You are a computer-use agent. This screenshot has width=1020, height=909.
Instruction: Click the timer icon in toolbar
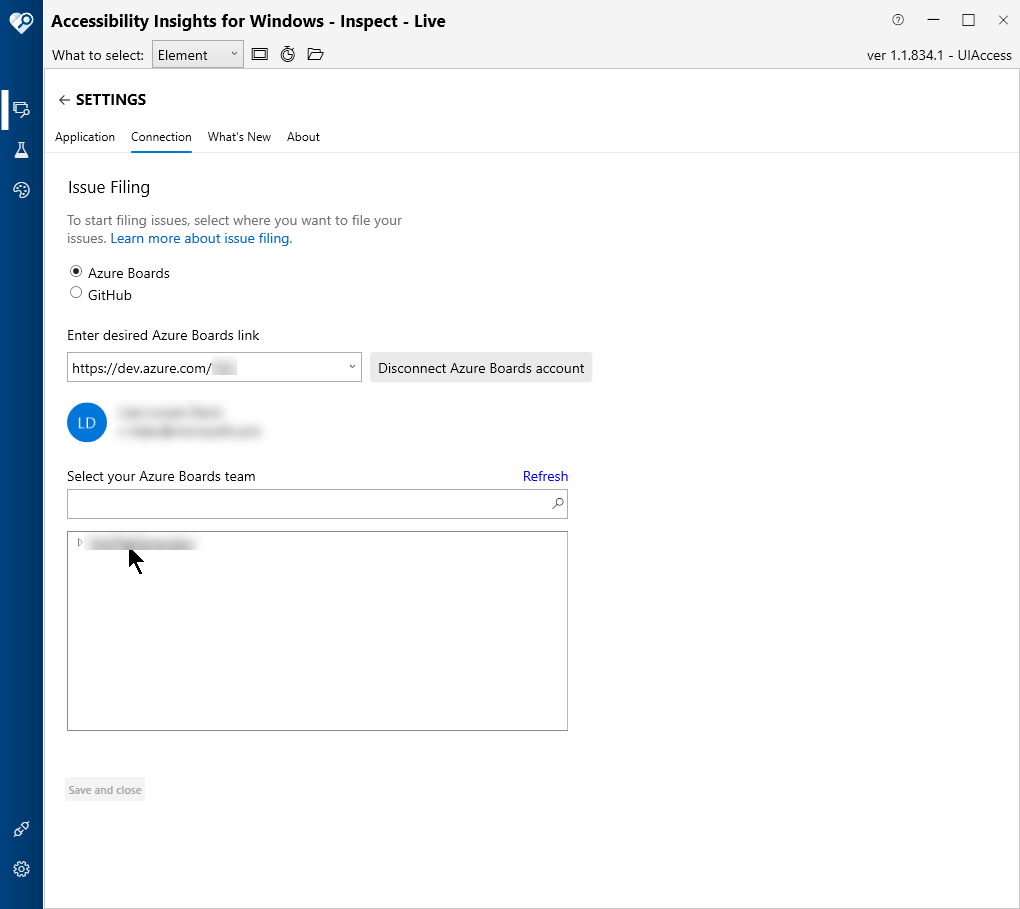[x=288, y=55]
